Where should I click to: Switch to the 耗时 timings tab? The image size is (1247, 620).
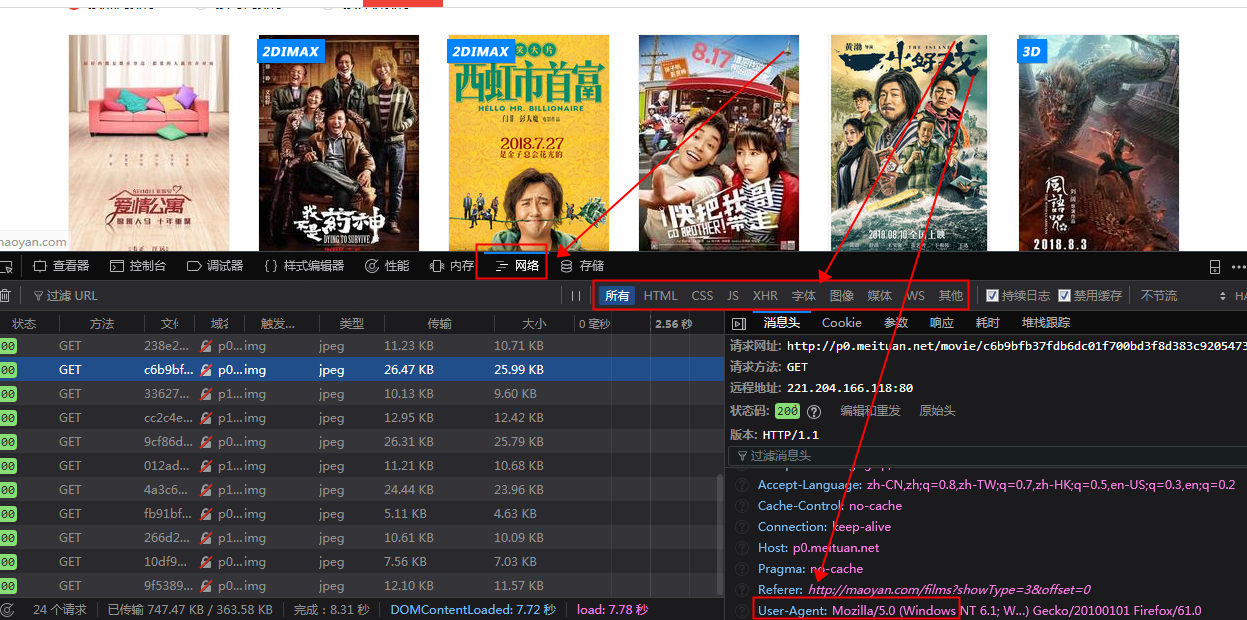pos(988,323)
